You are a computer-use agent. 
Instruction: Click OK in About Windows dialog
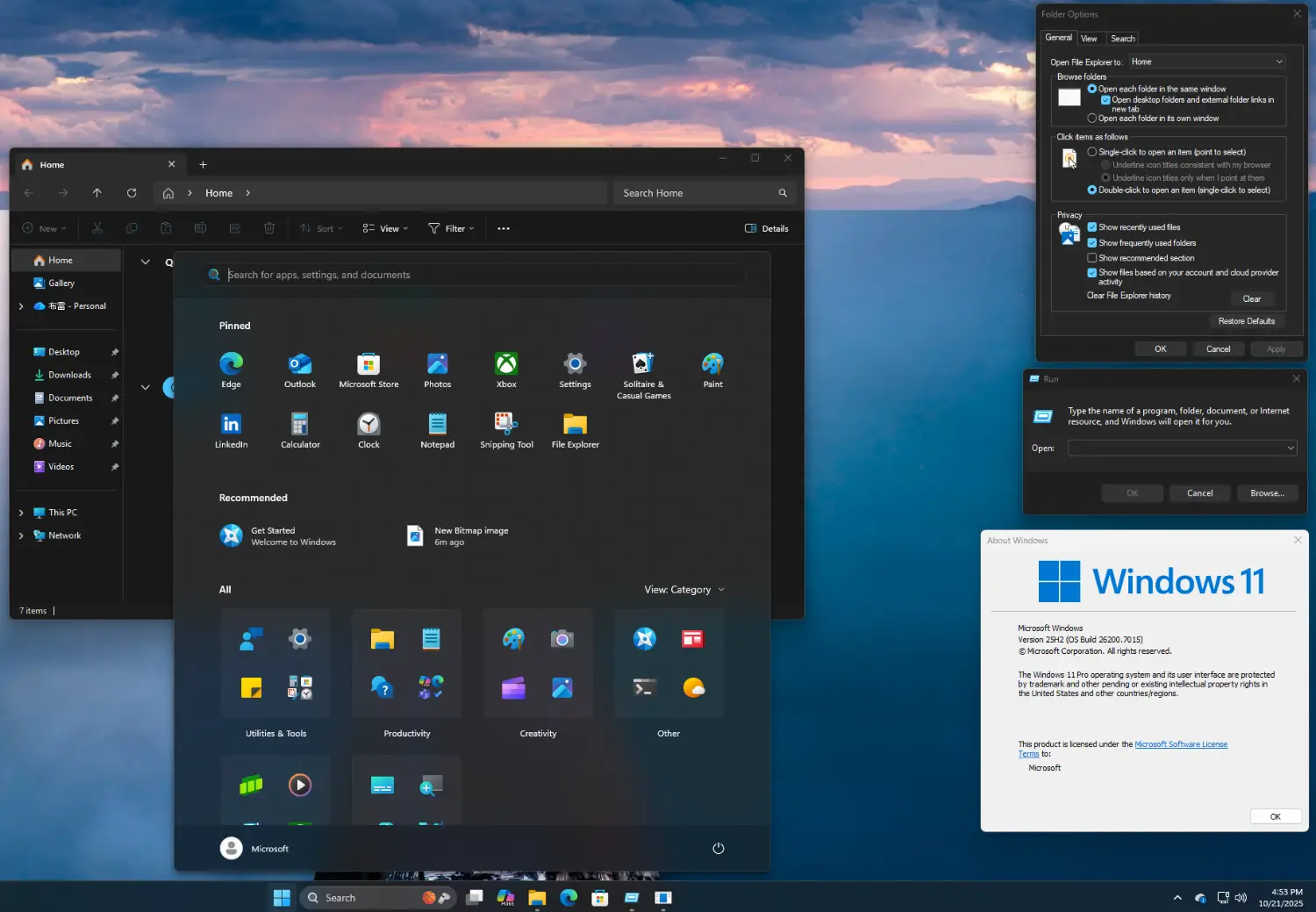tap(1276, 816)
